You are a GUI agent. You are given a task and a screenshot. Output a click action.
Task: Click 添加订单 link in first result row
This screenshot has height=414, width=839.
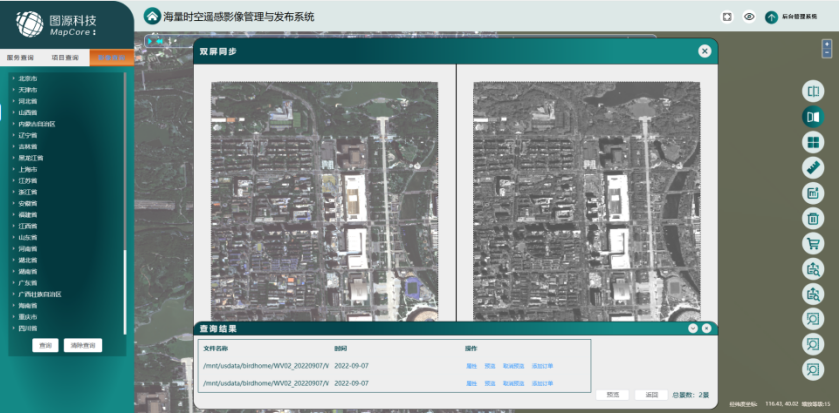[x=543, y=366]
